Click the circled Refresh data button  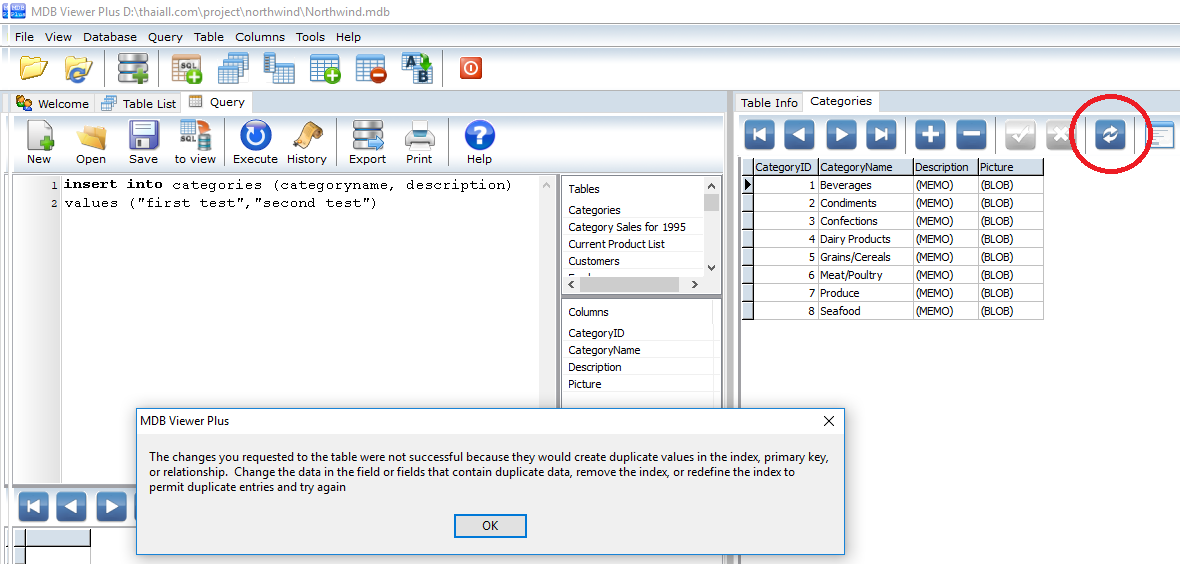pyautogui.click(x=1110, y=135)
